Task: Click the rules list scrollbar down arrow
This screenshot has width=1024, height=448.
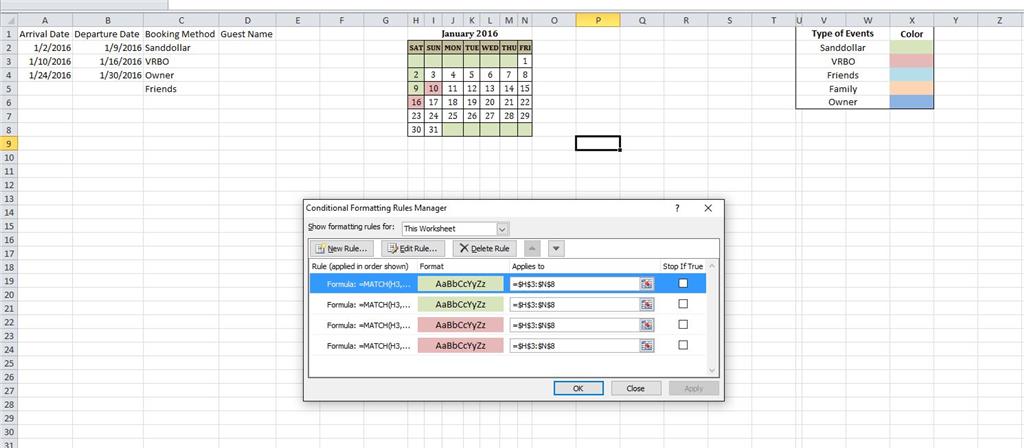Action: [x=712, y=371]
